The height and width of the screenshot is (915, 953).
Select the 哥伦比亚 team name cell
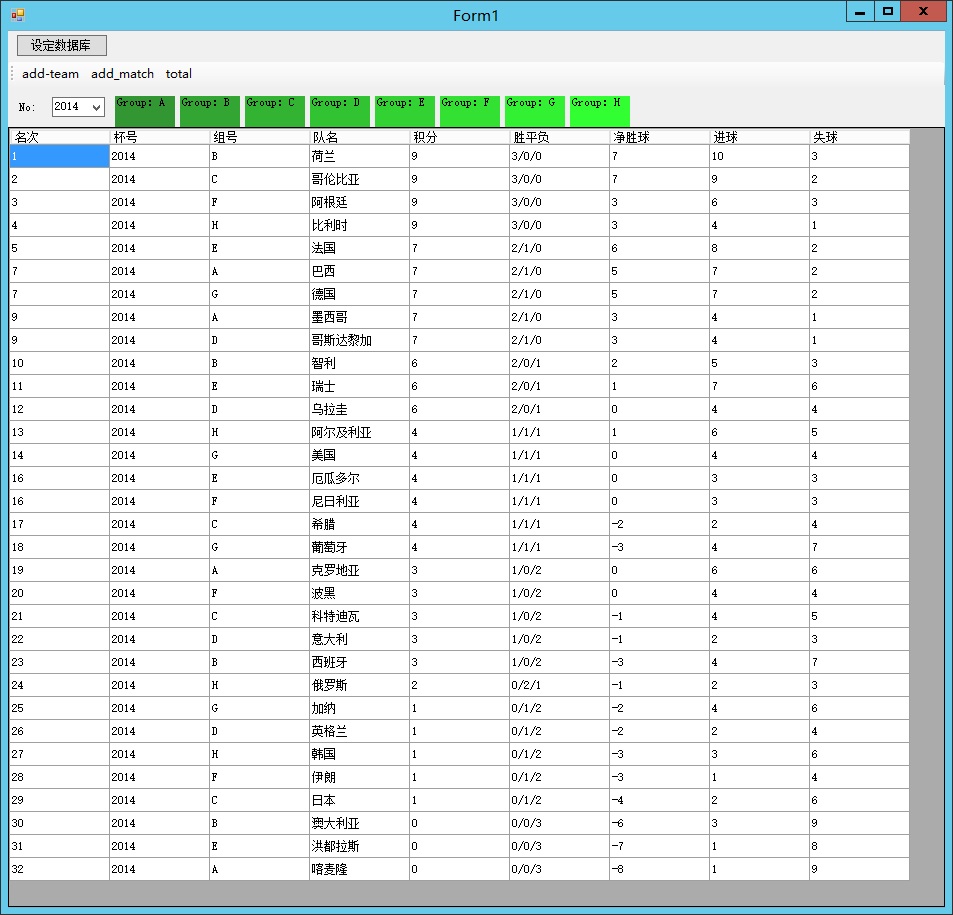point(359,179)
